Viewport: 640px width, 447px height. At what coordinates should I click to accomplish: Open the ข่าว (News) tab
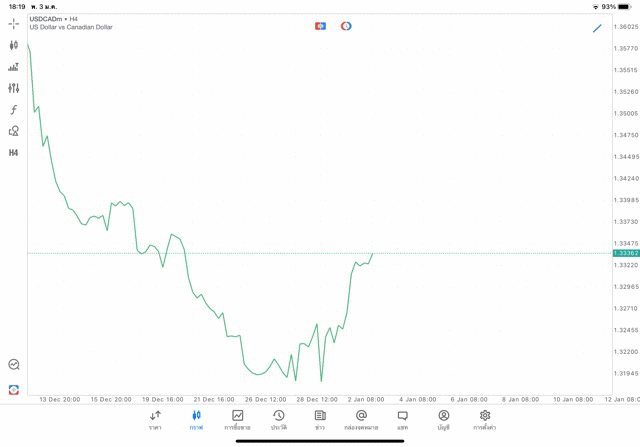[x=320, y=419]
